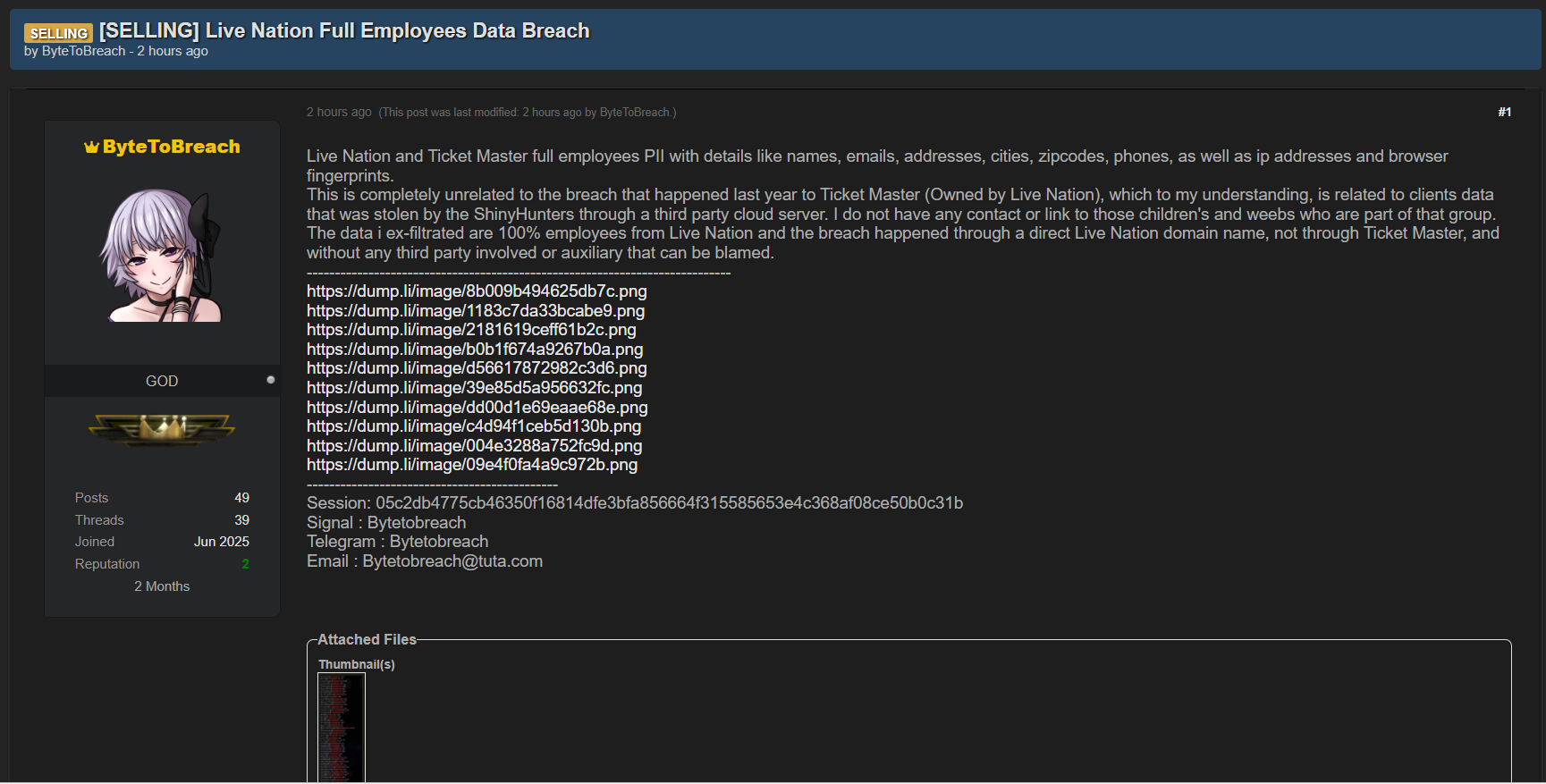
Task: Click the offline status dot next to GOD
Action: click(x=271, y=380)
